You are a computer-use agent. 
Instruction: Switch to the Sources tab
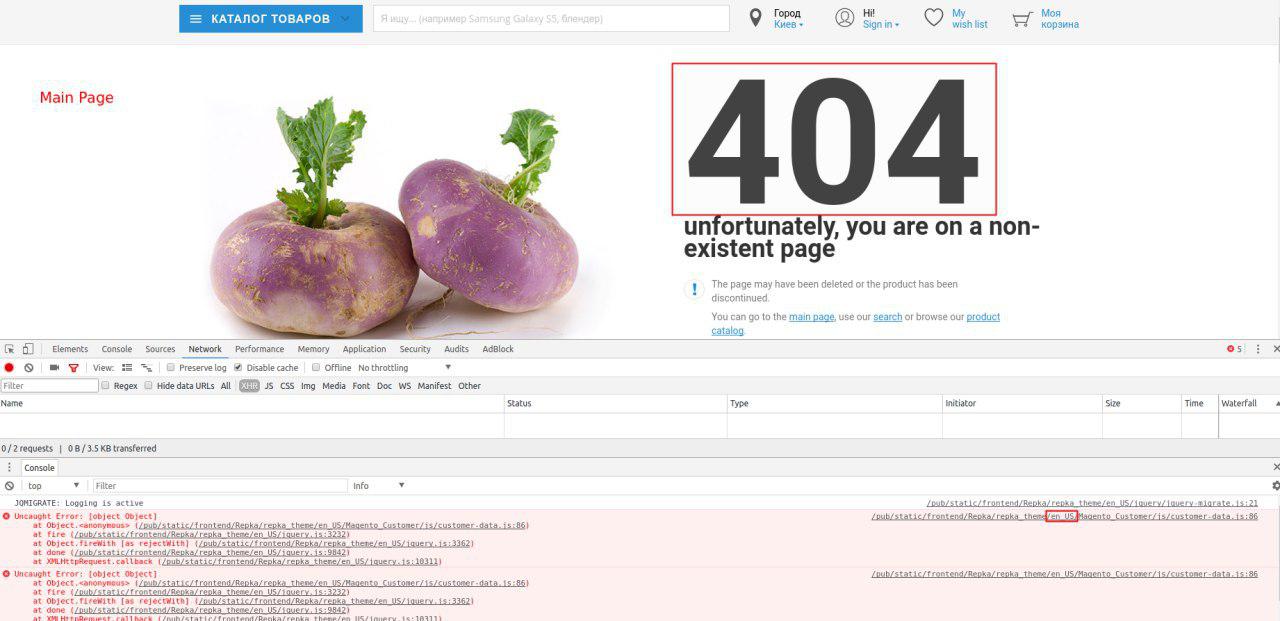point(160,349)
